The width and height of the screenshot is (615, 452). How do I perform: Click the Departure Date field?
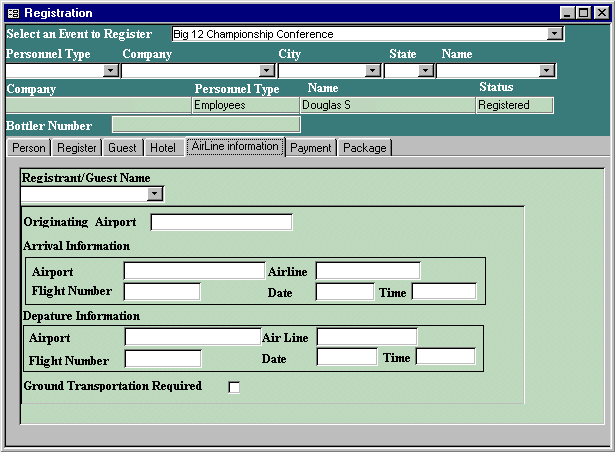pyautogui.click(x=347, y=357)
